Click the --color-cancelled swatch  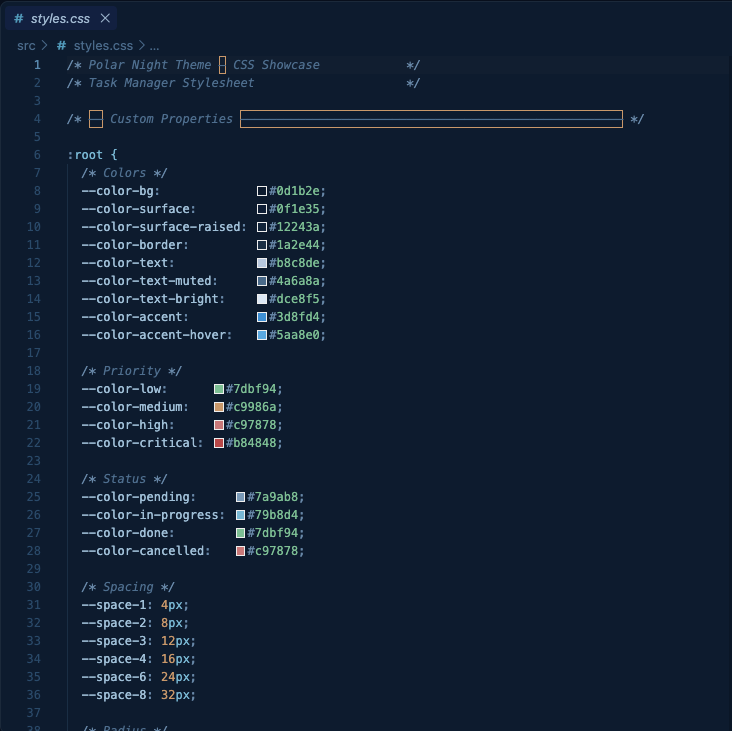[x=240, y=551]
